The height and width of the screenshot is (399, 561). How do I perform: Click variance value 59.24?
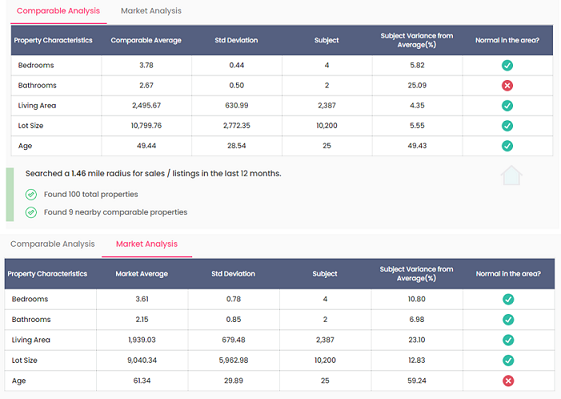[416, 381]
